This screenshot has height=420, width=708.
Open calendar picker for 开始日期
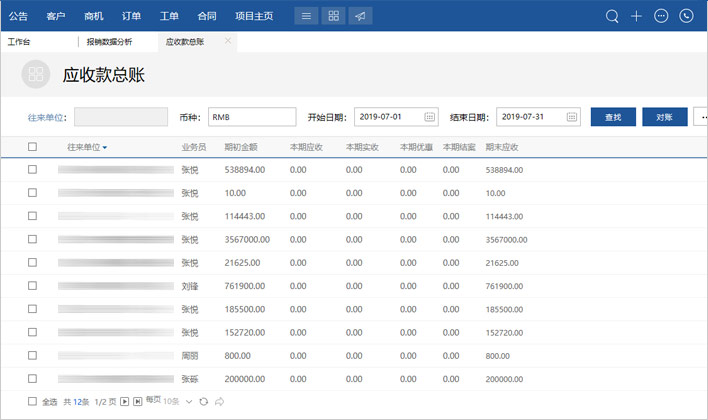coord(430,117)
